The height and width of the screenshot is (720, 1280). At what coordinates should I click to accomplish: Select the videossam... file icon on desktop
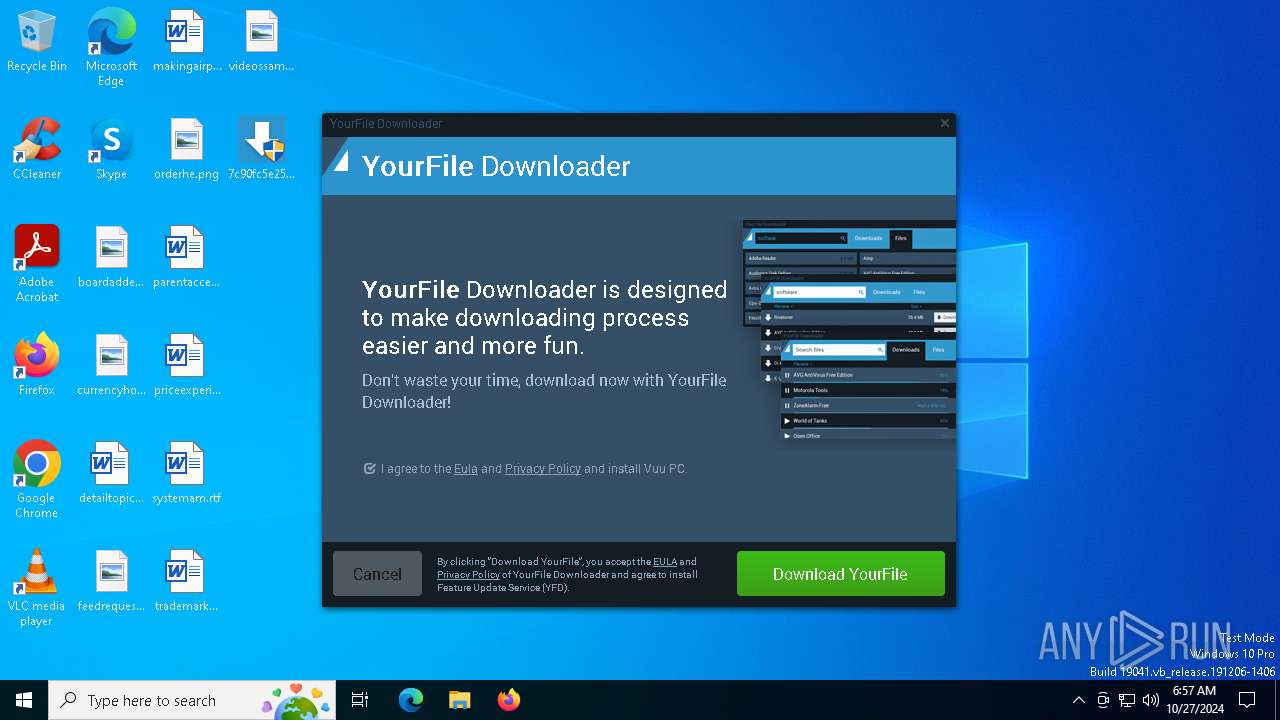coord(261,42)
